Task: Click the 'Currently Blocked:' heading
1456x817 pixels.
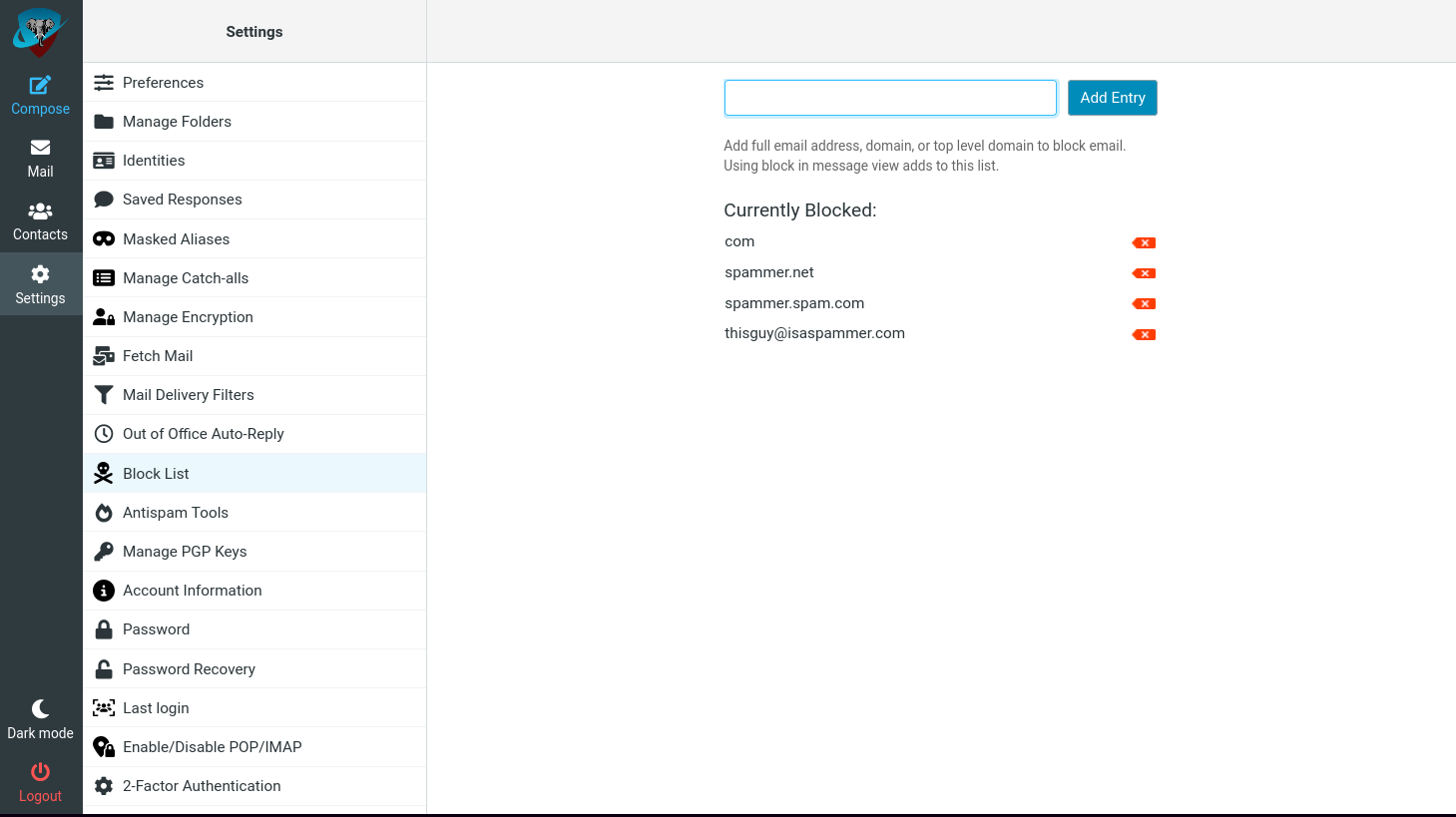Action: point(800,210)
